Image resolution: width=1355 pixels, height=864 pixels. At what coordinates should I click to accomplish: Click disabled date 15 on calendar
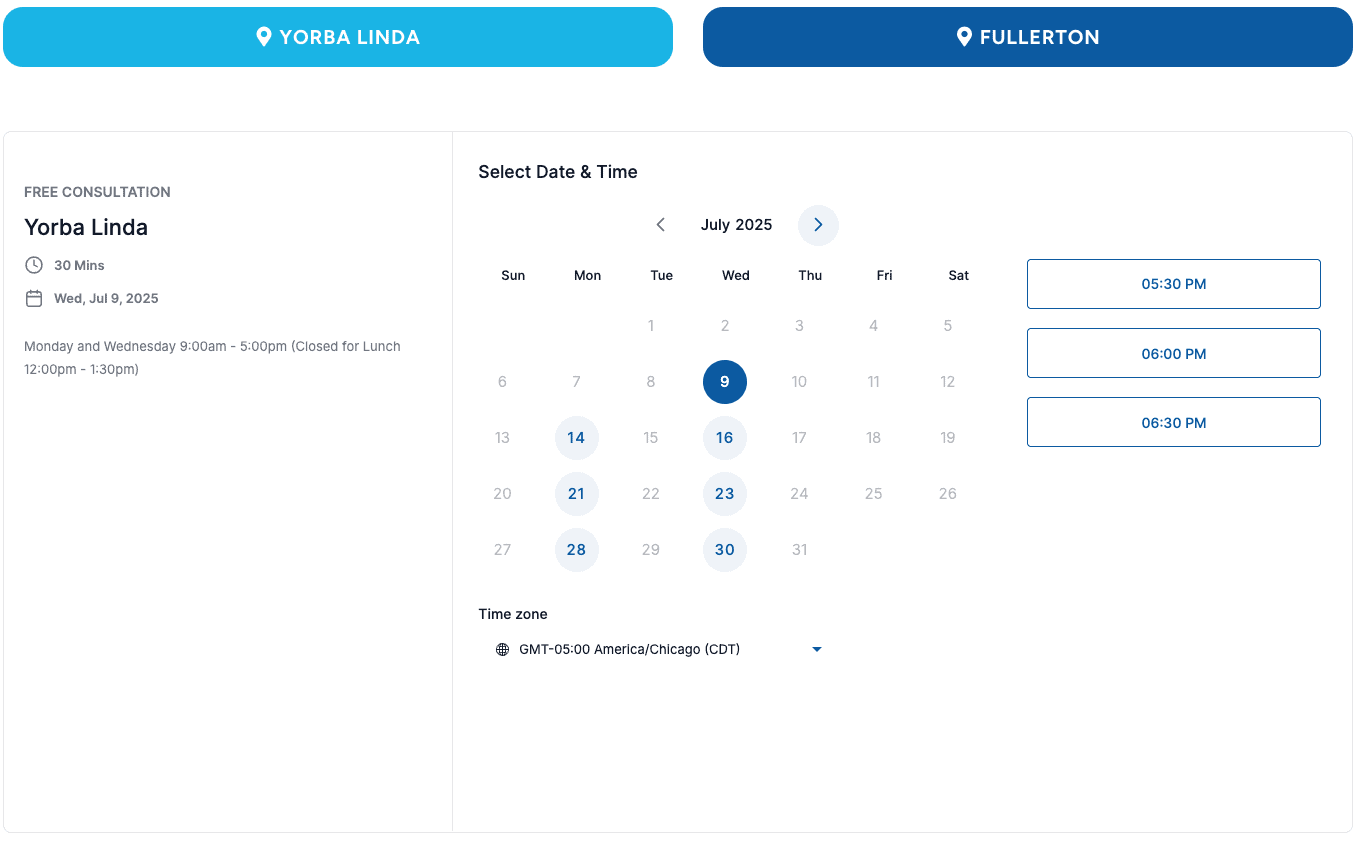tap(651, 438)
